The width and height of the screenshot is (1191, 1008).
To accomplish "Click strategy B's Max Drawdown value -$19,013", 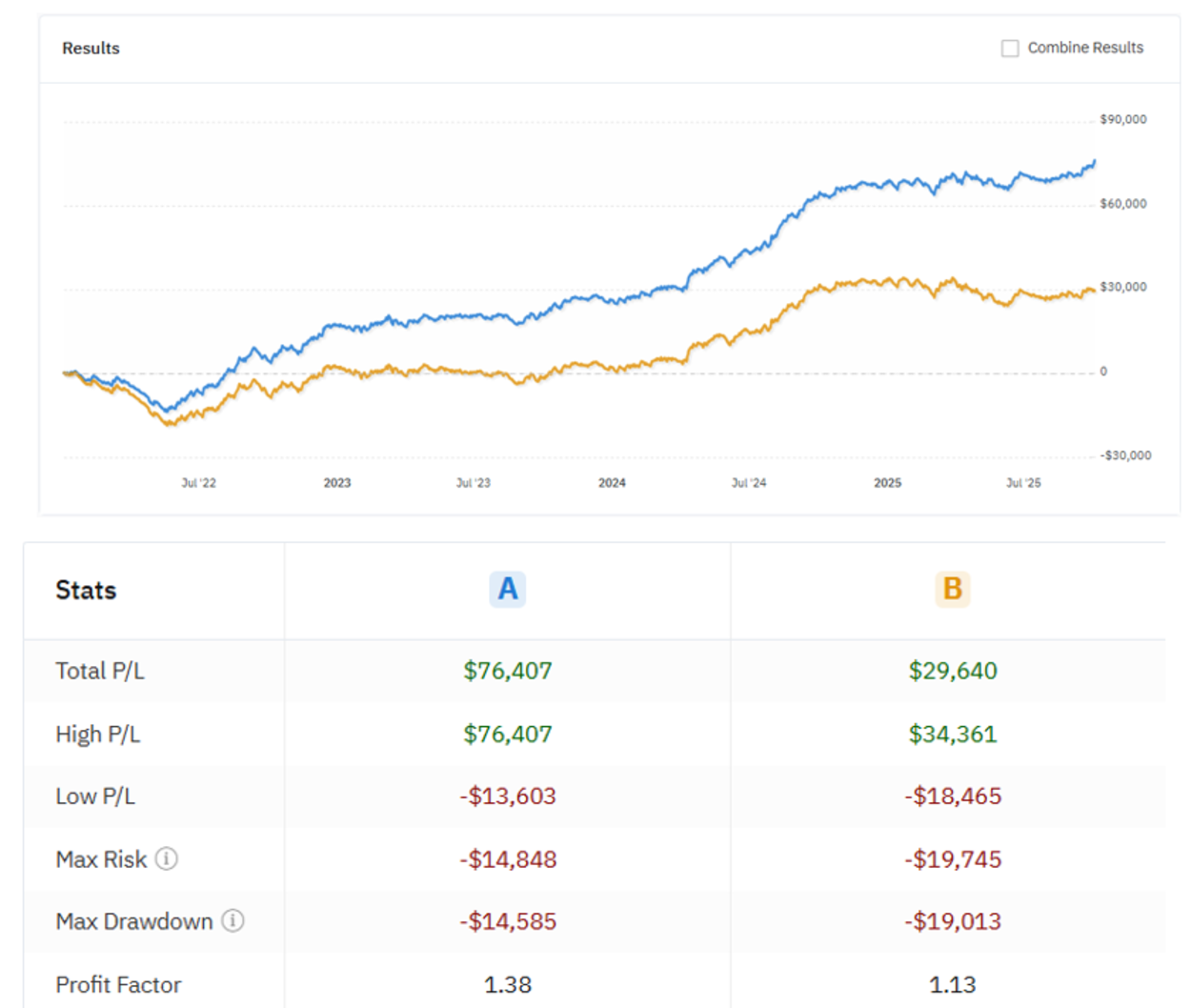I will [x=952, y=921].
